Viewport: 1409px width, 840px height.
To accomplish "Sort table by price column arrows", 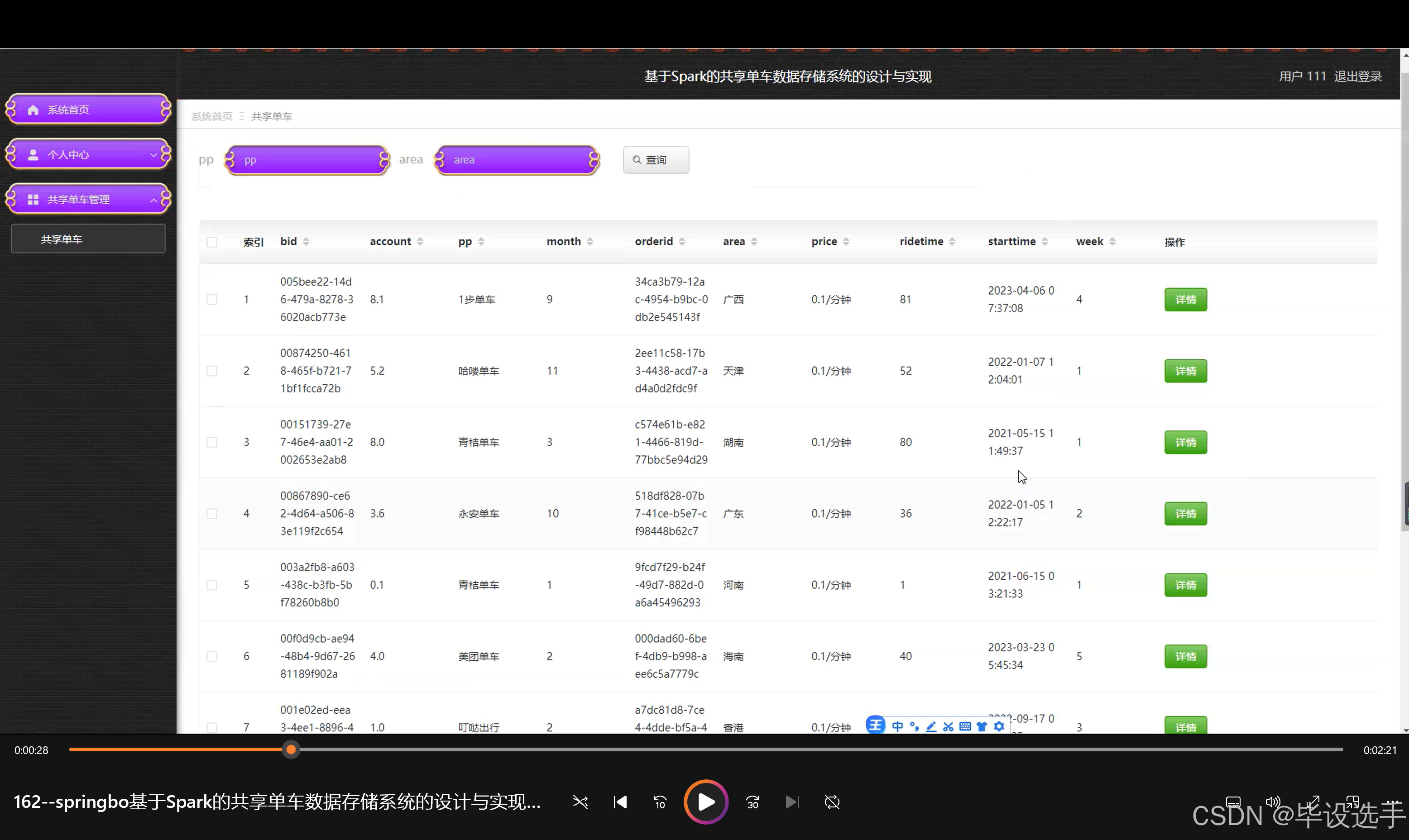I will [x=846, y=242].
